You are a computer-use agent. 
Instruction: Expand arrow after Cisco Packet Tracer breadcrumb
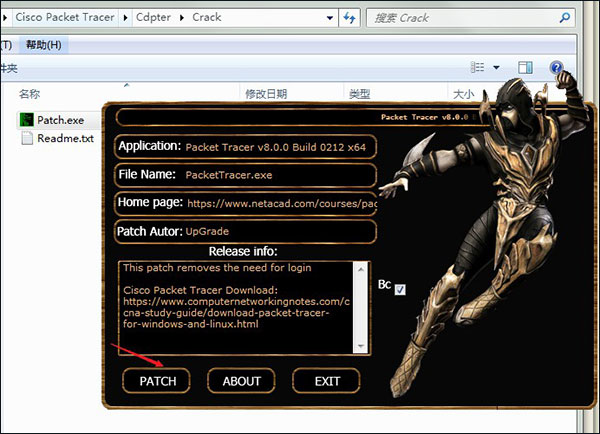point(125,18)
